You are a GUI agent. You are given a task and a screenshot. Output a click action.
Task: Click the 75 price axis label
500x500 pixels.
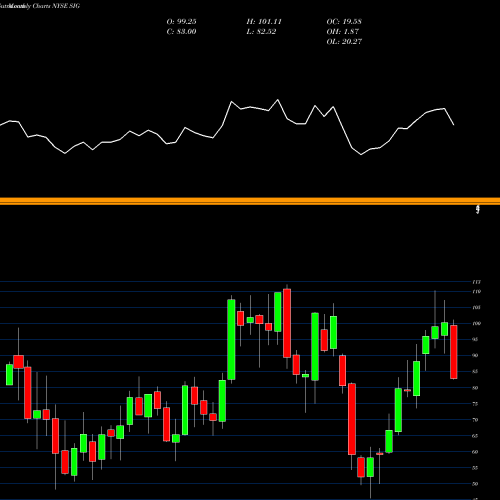click(475, 404)
